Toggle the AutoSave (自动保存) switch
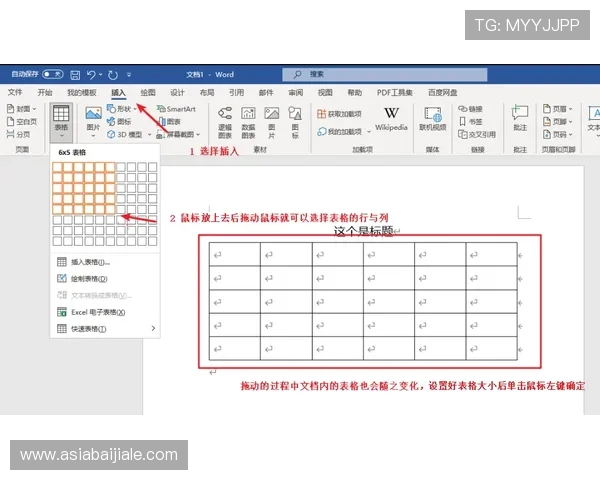The height and width of the screenshot is (480, 600). point(52,74)
